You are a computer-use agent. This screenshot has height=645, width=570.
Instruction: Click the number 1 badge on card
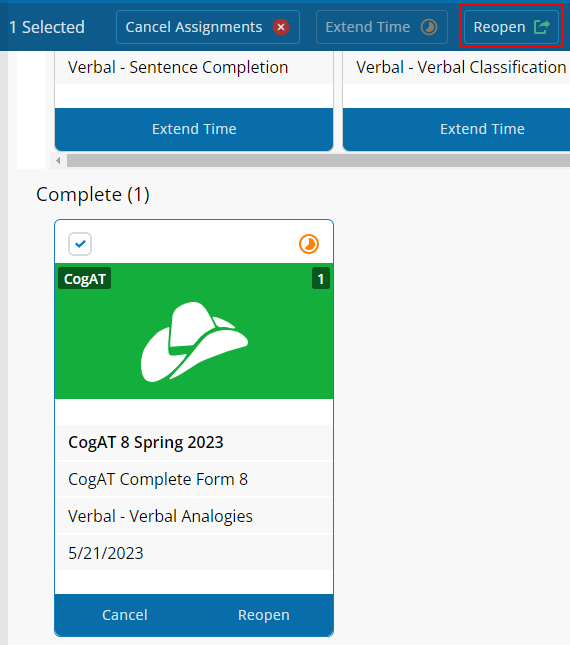(321, 278)
